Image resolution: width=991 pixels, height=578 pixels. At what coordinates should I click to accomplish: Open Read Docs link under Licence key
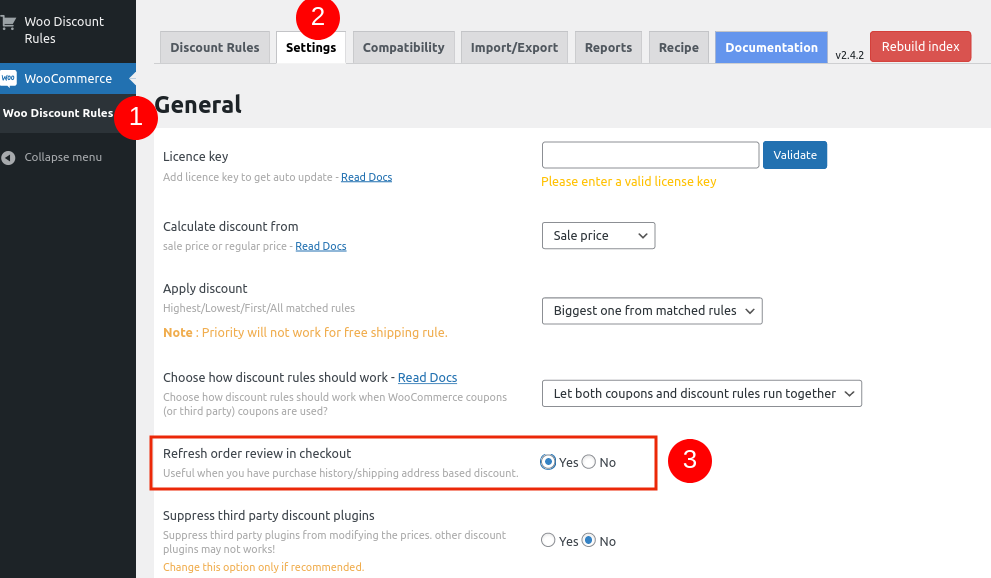(x=367, y=177)
